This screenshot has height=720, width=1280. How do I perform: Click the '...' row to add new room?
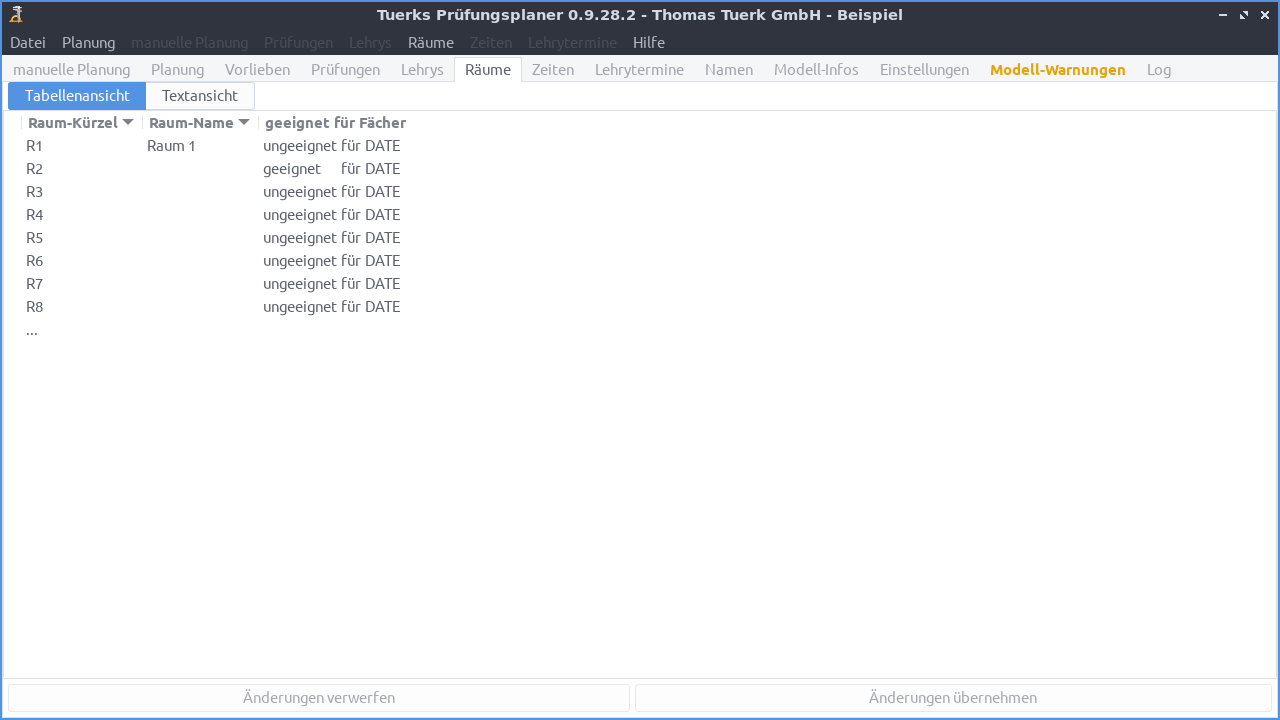click(31, 330)
